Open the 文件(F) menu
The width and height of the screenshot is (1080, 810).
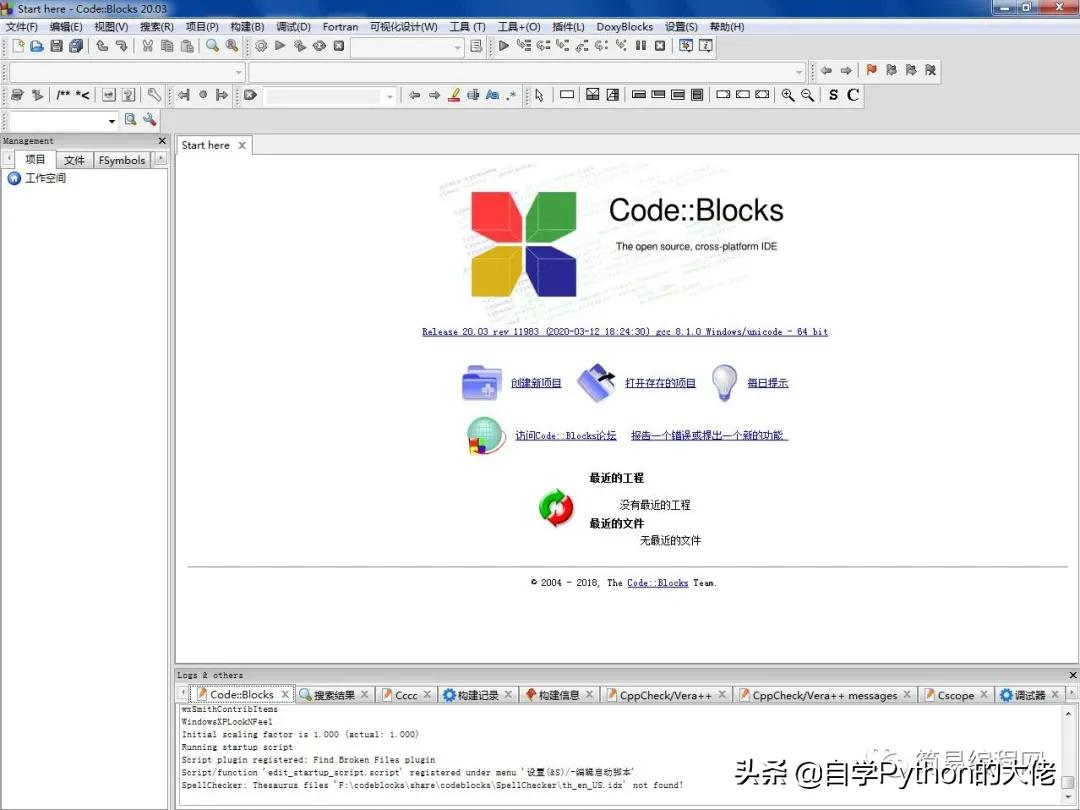[22, 27]
